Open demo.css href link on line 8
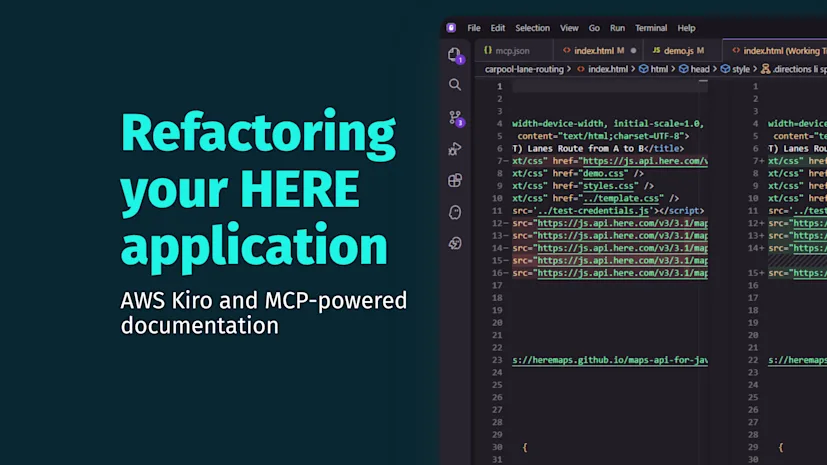Viewport: 827px width, 465px height. 603,173
